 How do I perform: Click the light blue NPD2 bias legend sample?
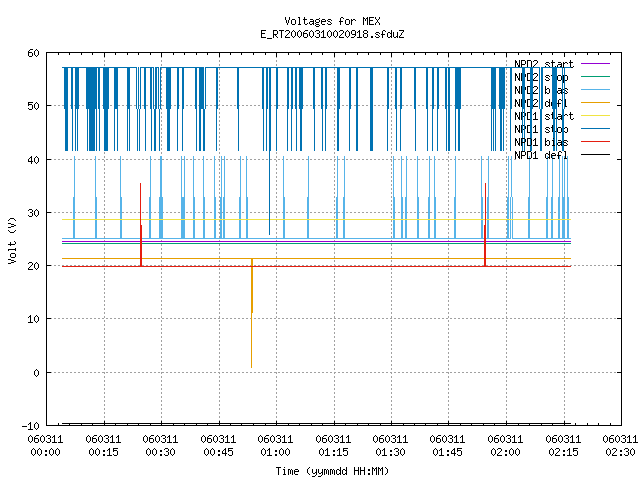tap(595, 89)
